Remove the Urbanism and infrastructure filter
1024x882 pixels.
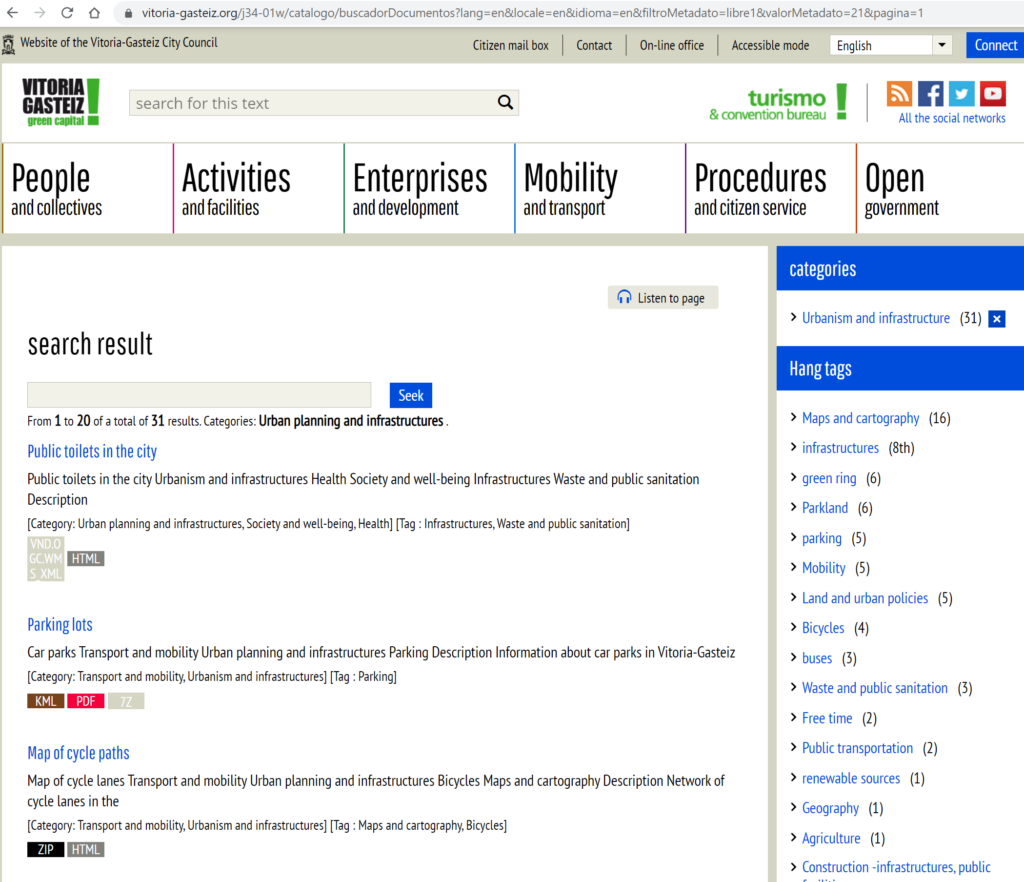pos(996,319)
